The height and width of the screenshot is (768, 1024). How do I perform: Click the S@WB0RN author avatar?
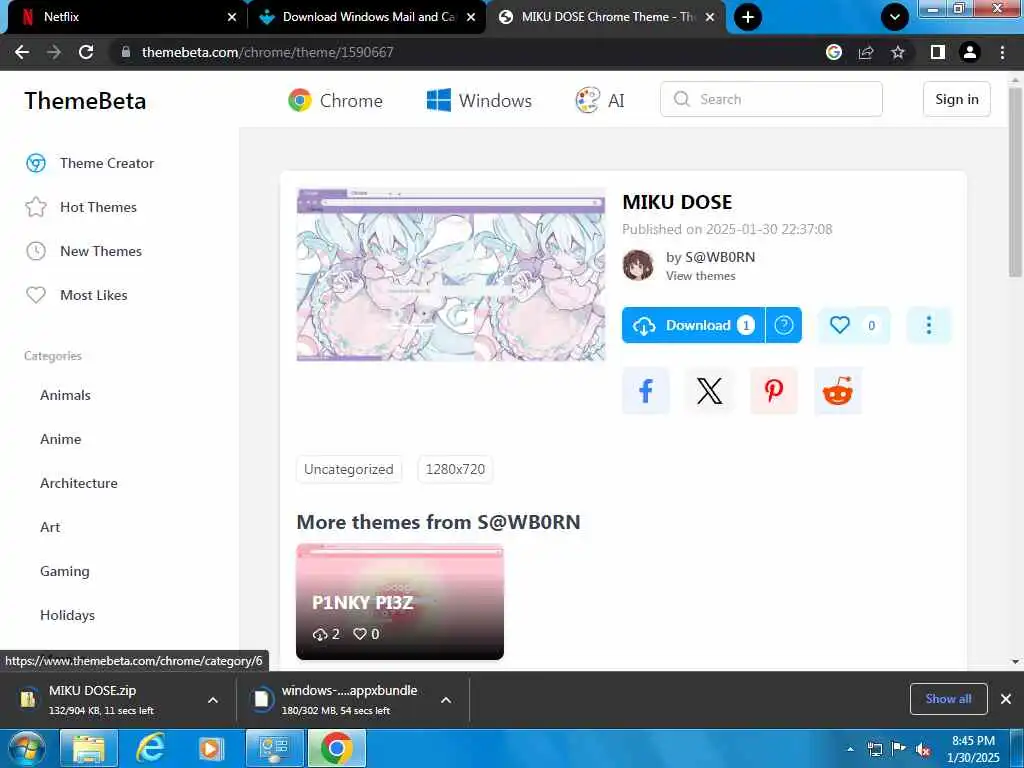click(638, 265)
